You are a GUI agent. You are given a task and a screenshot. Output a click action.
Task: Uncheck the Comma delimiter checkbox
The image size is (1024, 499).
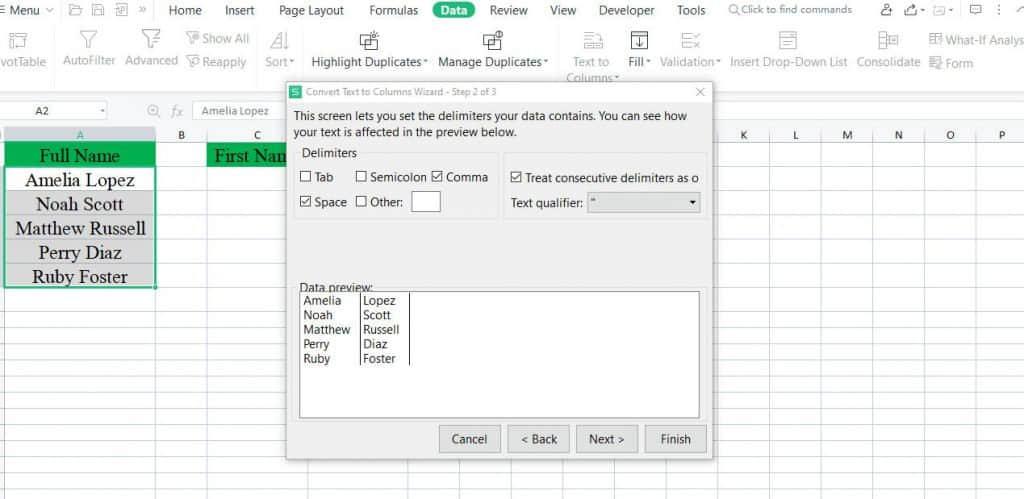pyautogui.click(x=437, y=177)
